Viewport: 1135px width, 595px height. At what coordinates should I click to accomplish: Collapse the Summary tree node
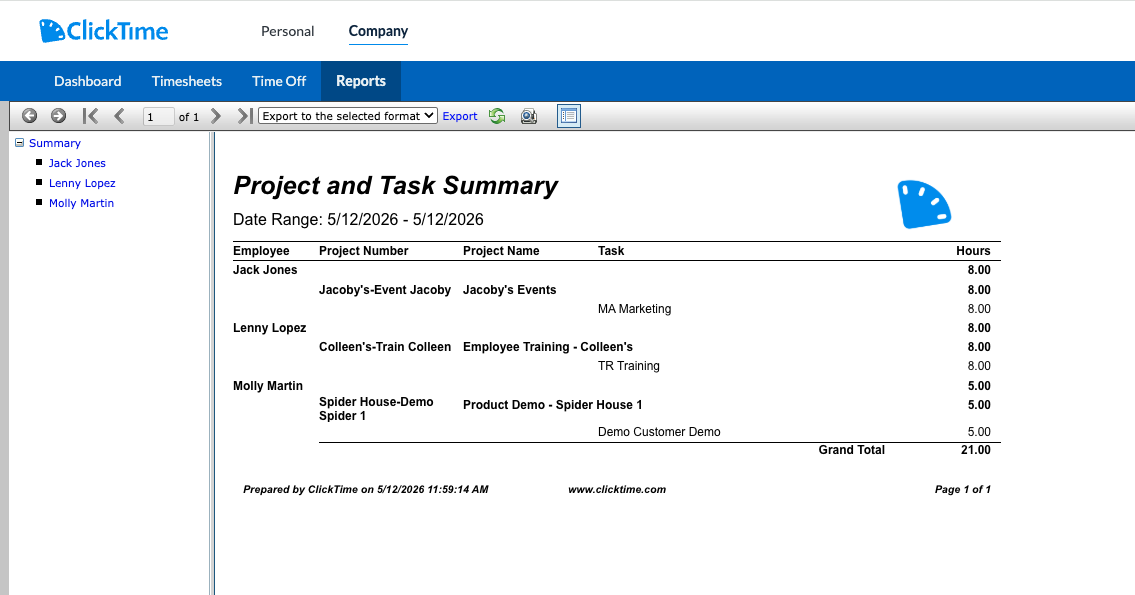coord(20,143)
